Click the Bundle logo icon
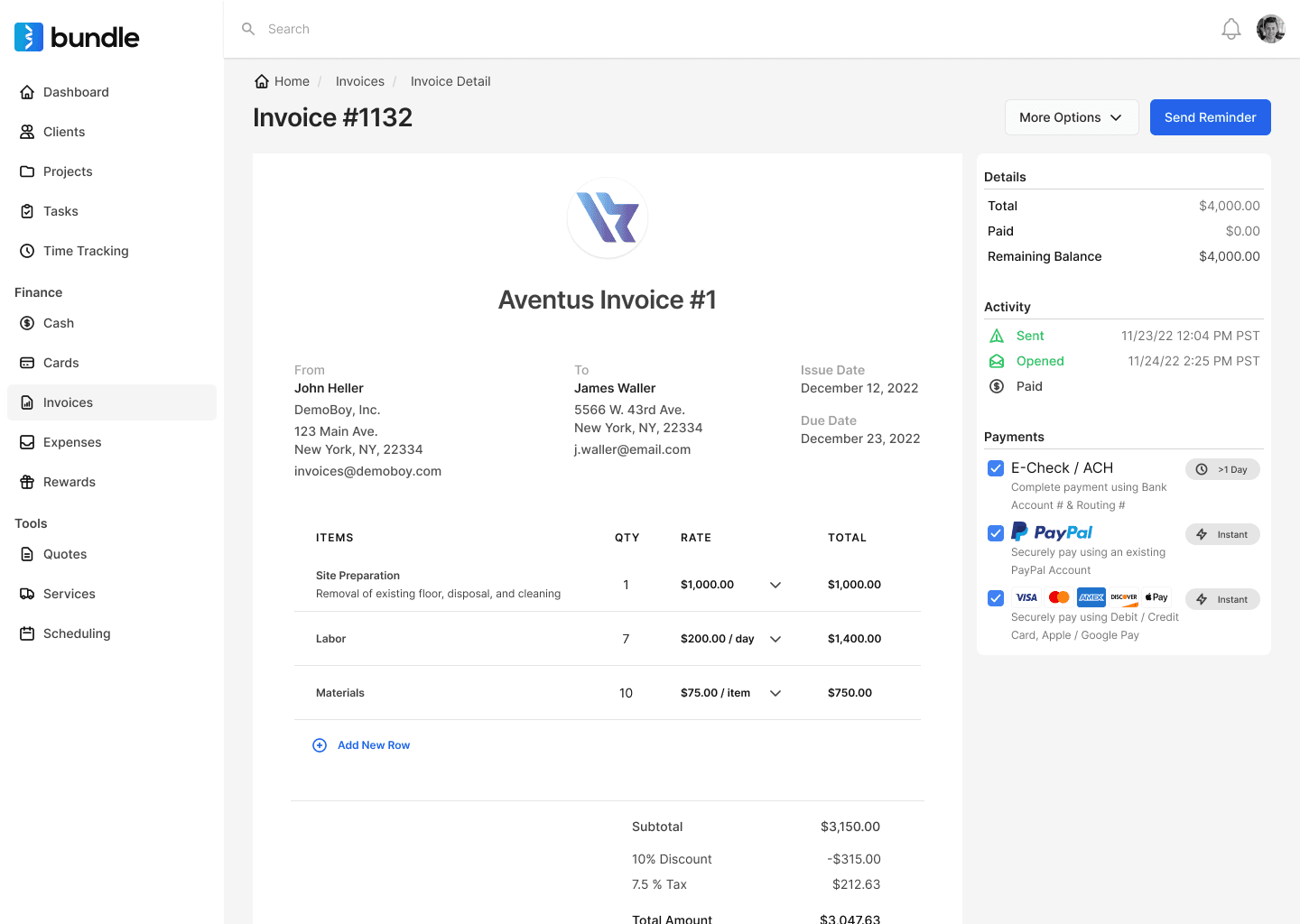This screenshot has height=924, width=1300. tap(29, 37)
